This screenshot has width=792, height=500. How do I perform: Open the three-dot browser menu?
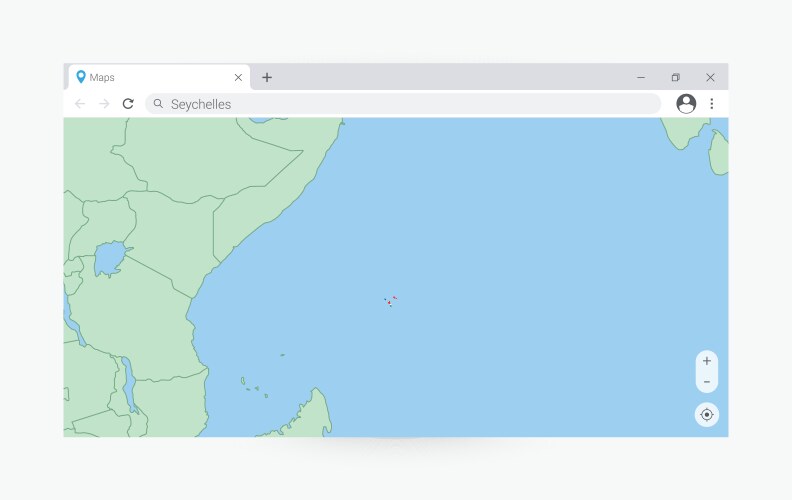coord(712,104)
